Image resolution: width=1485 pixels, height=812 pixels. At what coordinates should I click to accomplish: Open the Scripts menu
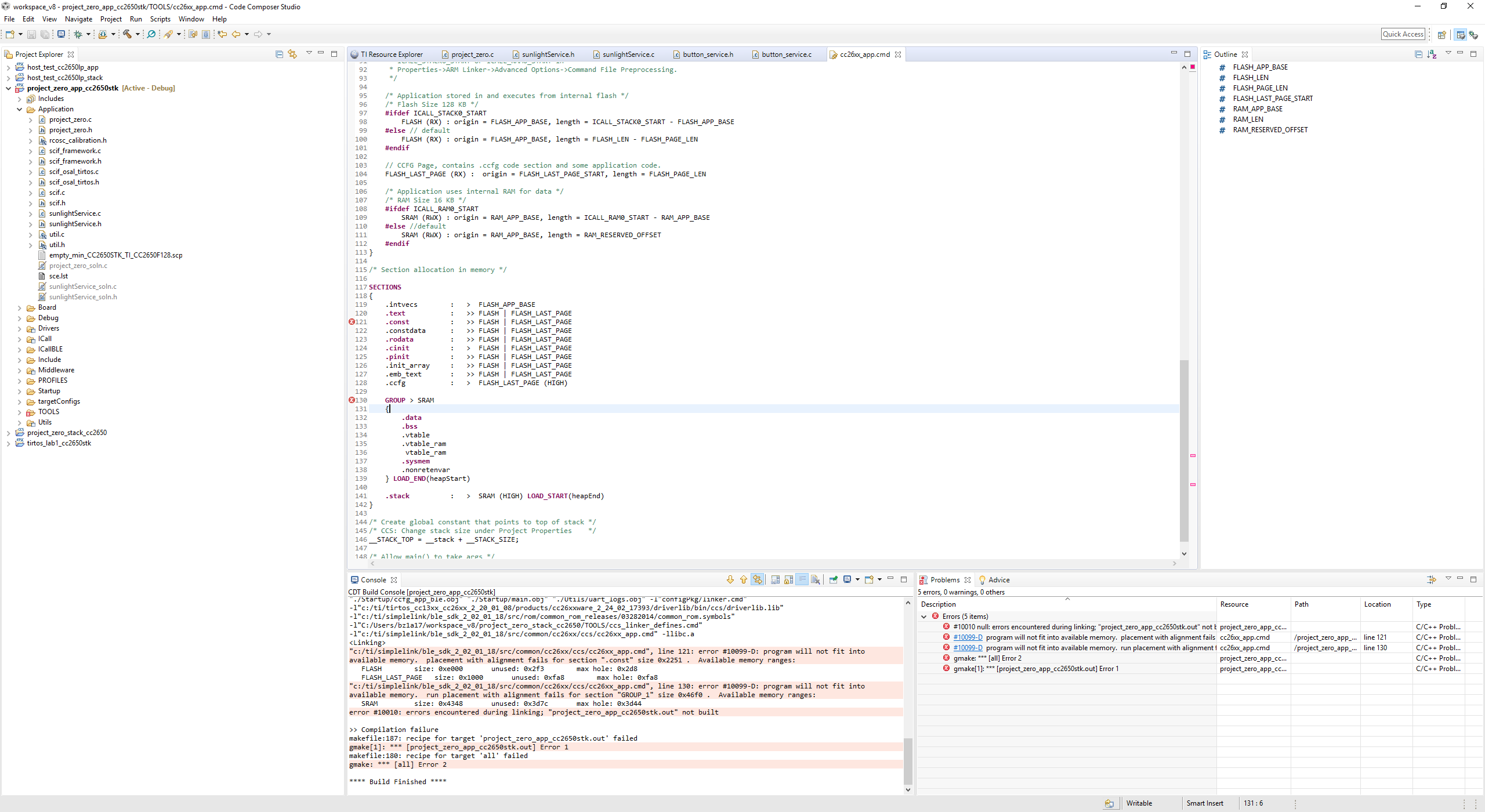(x=160, y=19)
